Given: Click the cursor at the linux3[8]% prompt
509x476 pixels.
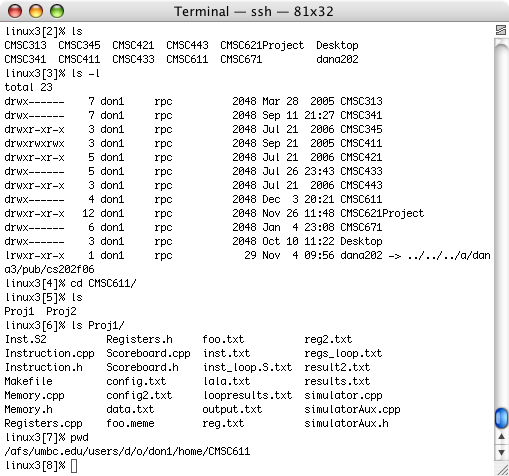Looking at the screenshot, I should click(74, 466).
